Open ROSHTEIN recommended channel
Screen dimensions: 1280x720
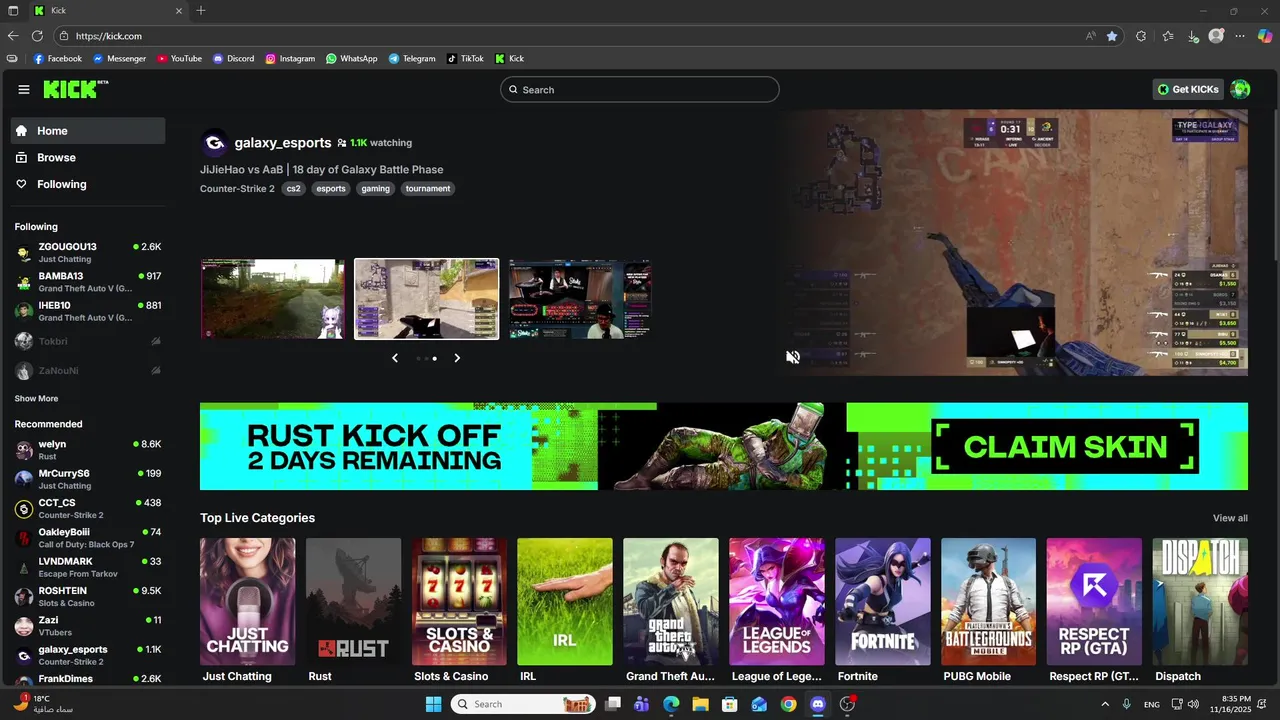click(x=88, y=596)
